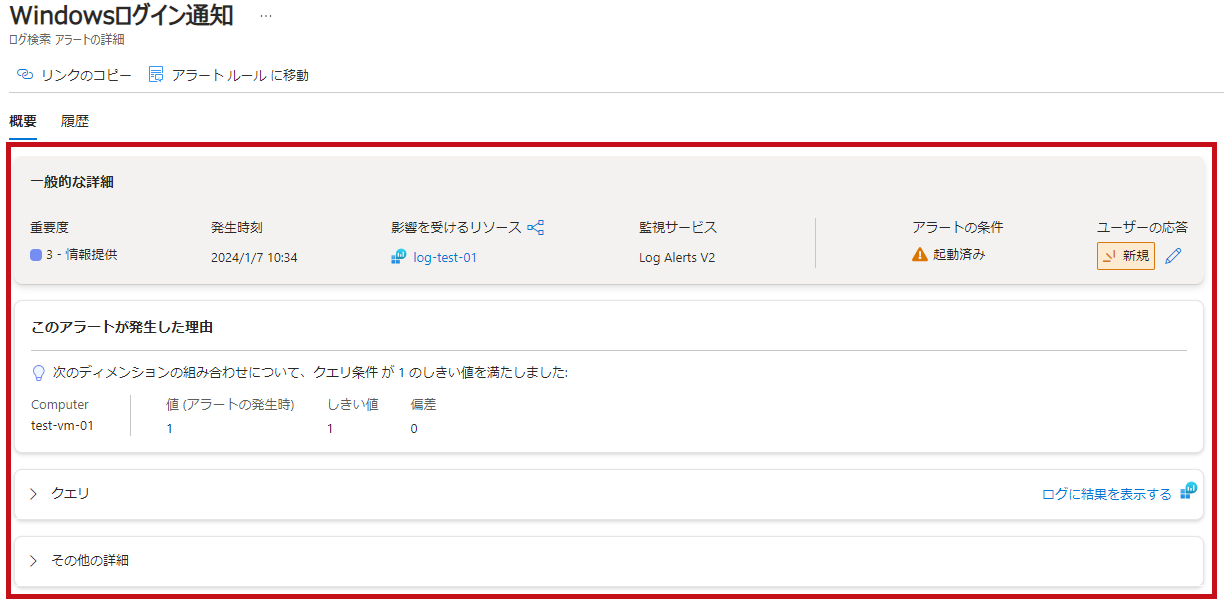The image size is (1224, 605).
Task: Open the ログに結果を表示する link
Action: point(1106,494)
